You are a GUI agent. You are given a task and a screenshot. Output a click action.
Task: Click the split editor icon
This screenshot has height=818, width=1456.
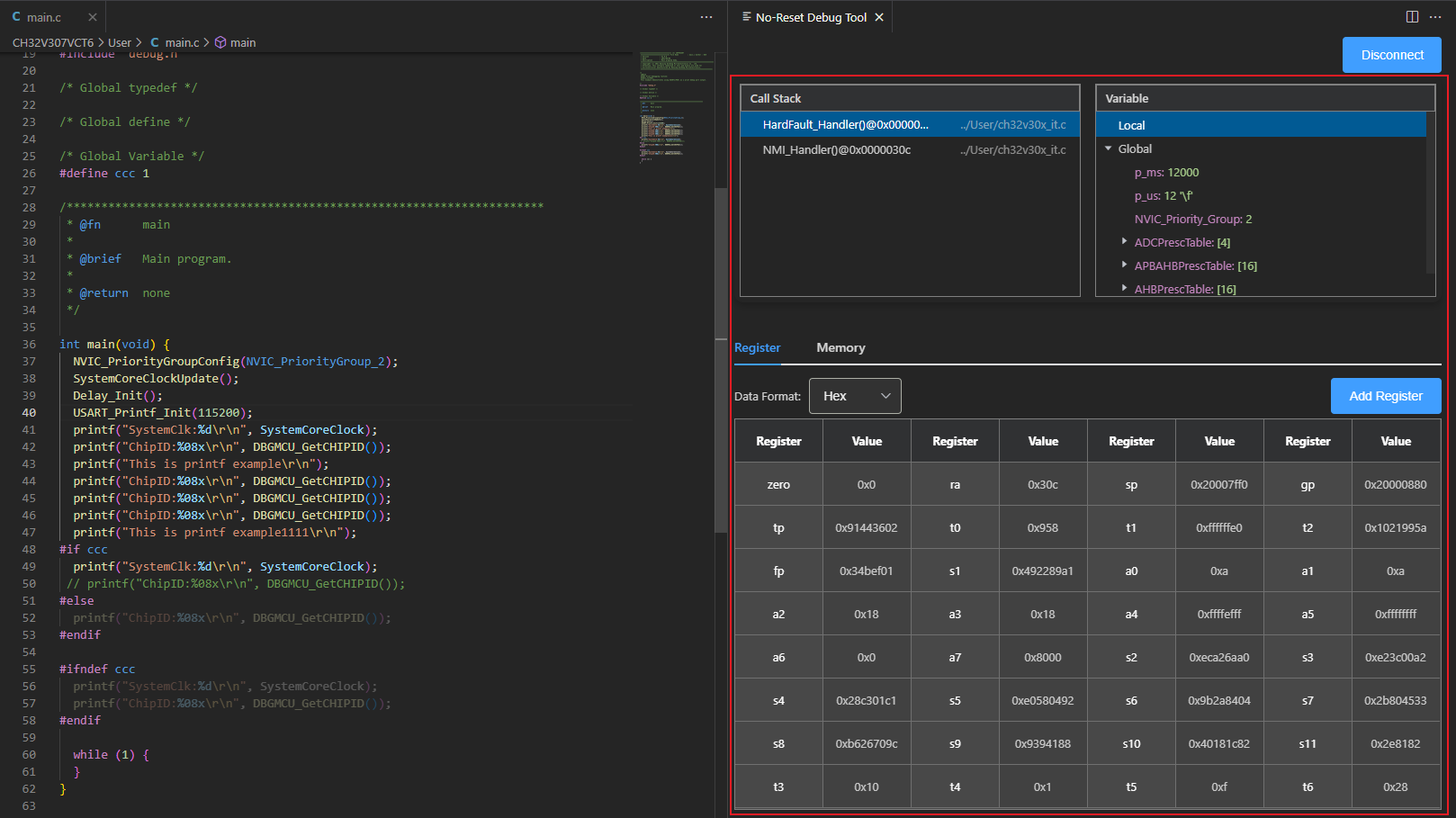[1412, 17]
